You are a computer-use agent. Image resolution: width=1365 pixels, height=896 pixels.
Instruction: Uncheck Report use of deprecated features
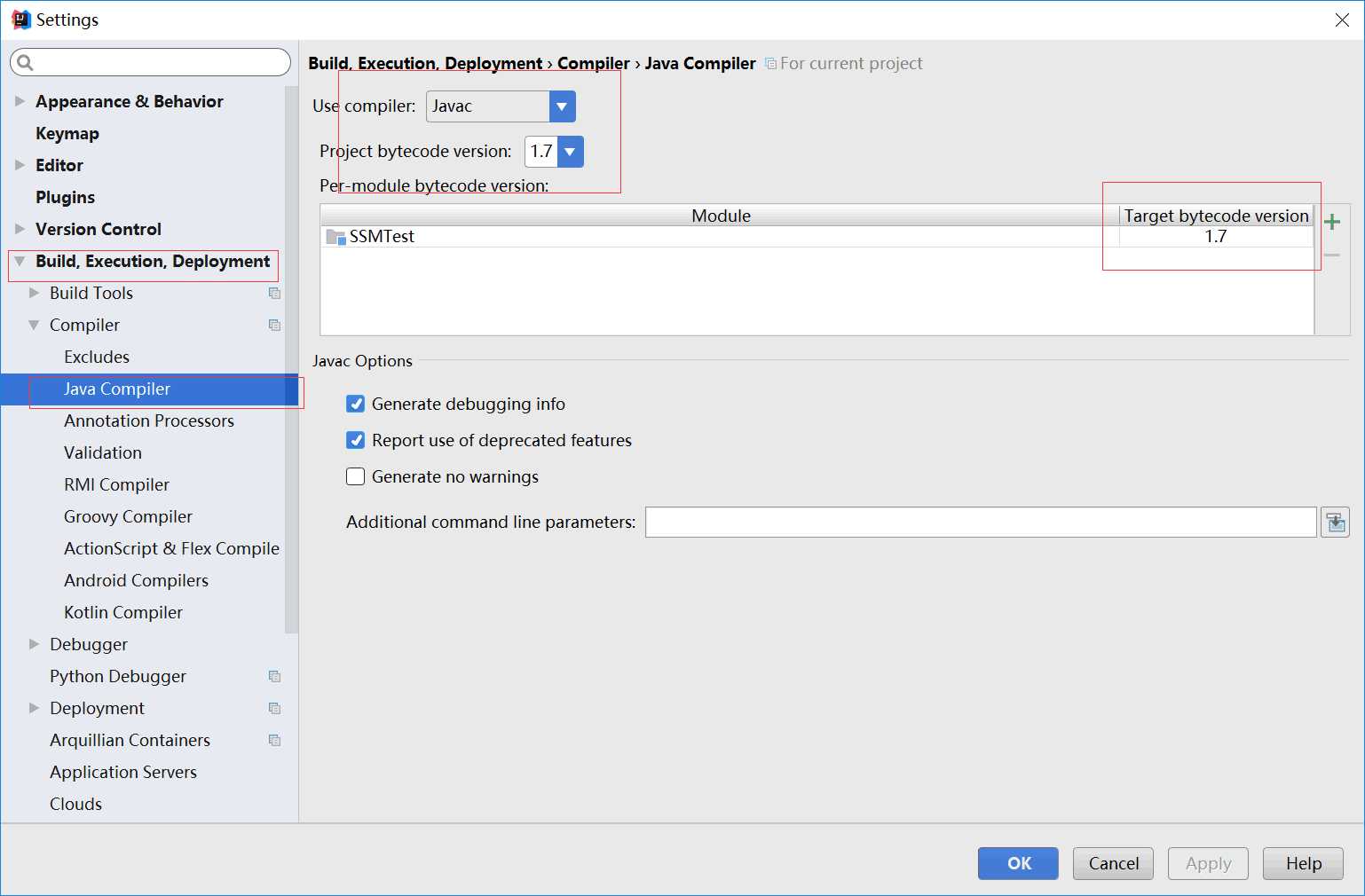pos(356,441)
